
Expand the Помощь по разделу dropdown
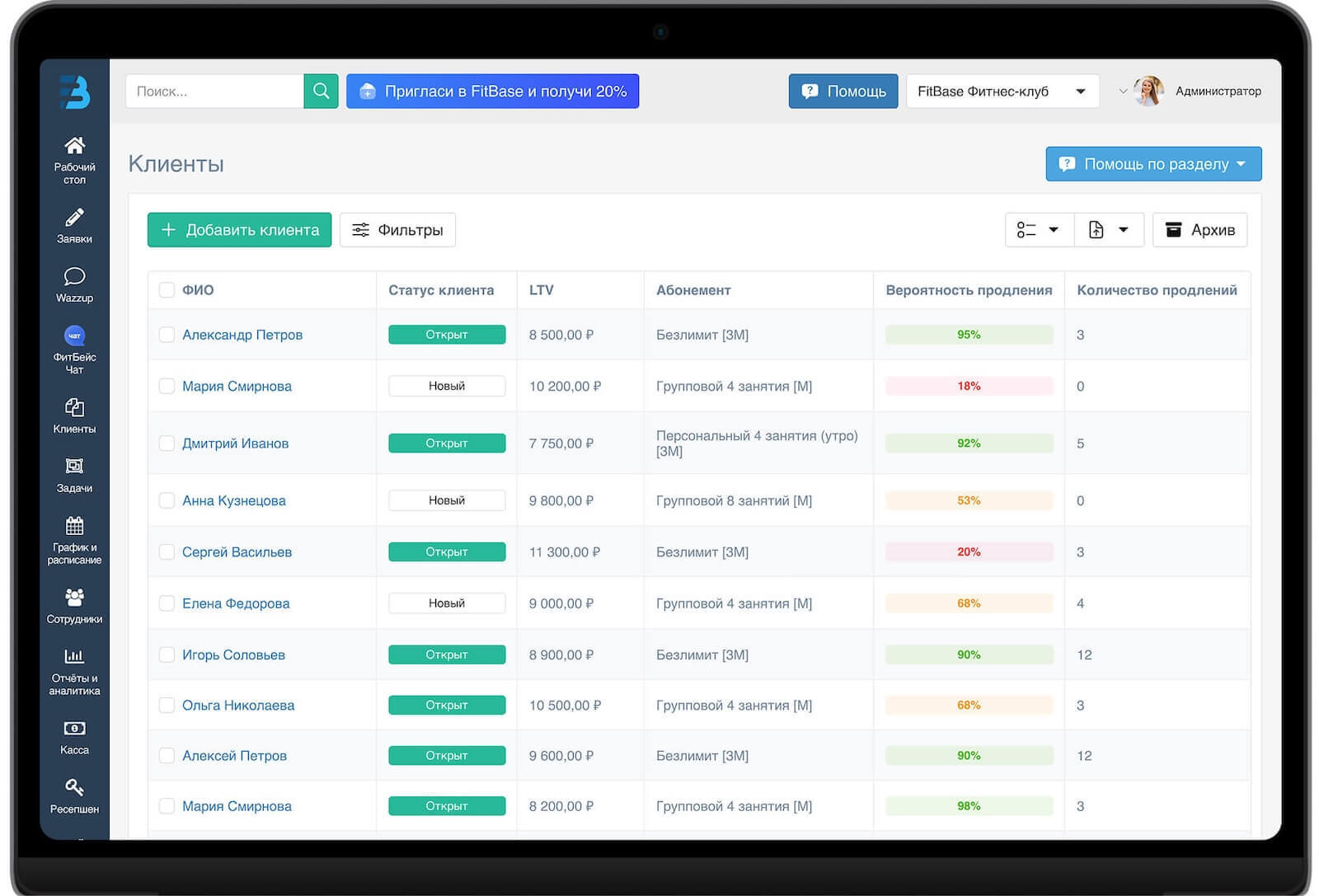pos(1153,164)
